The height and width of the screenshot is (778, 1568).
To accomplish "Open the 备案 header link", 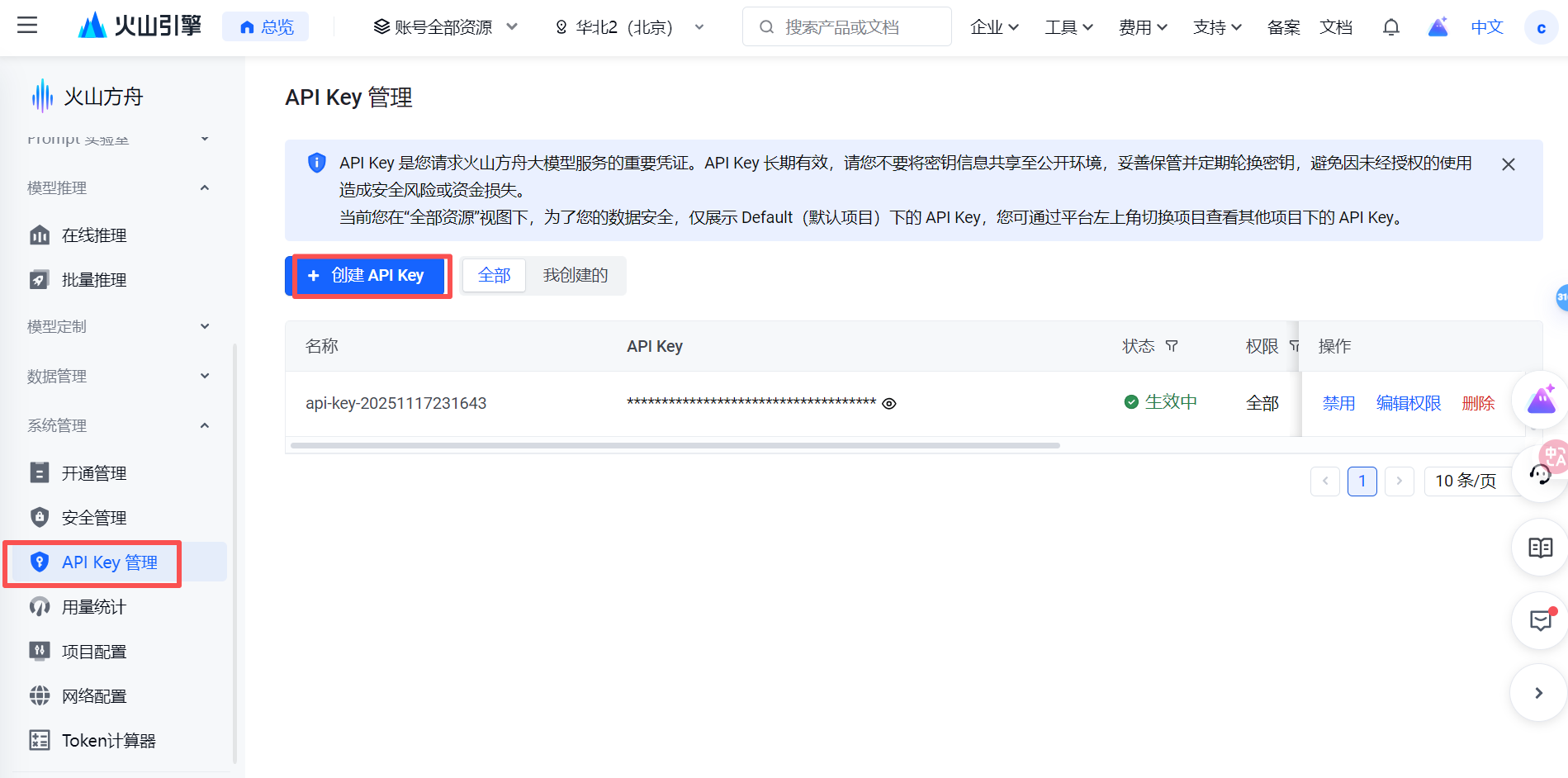I will (1284, 27).
